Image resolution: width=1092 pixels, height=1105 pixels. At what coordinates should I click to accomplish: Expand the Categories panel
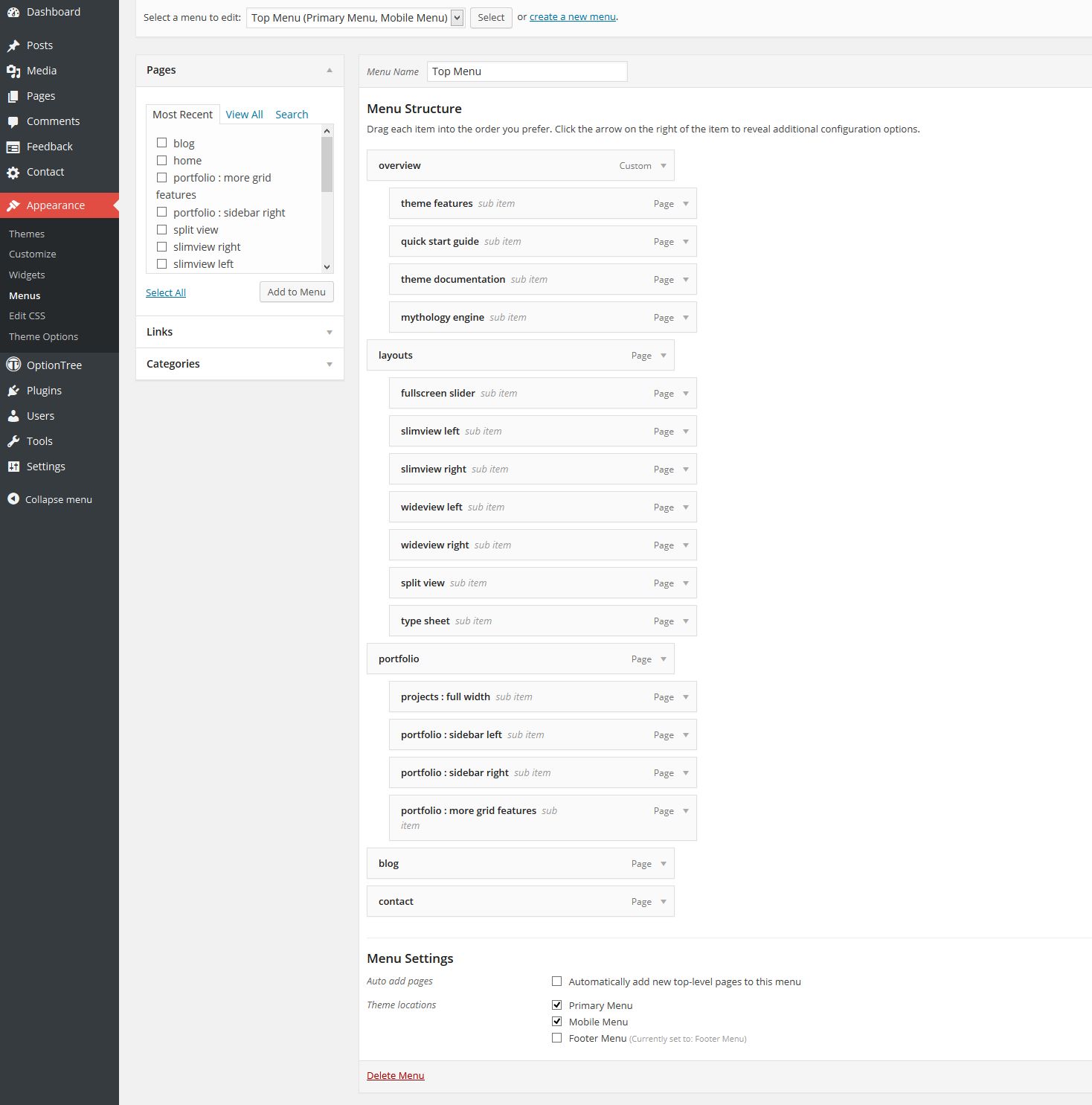329,364
